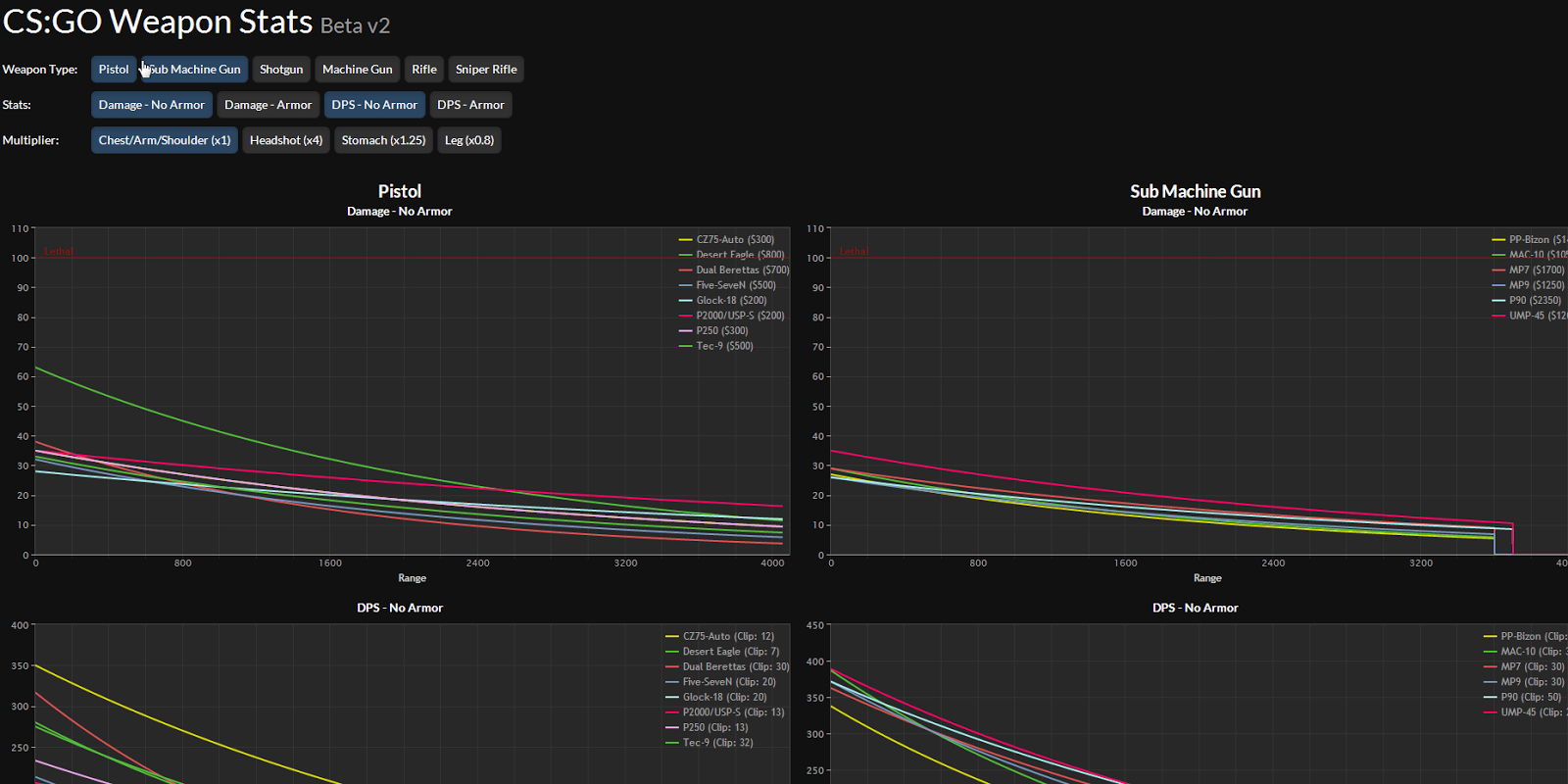Click the Sub Machine Gun chart title
1568x784 pixels.
[1196, 191]
